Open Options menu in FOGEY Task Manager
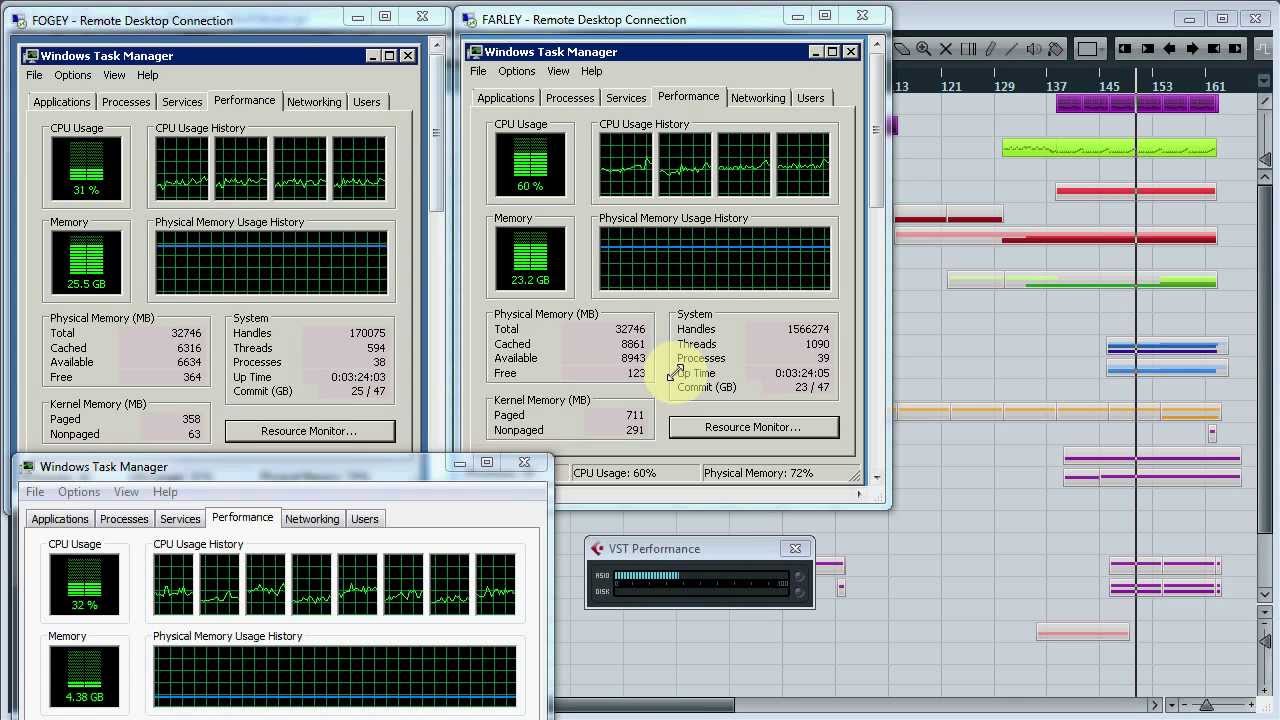 tap(73, 75)
